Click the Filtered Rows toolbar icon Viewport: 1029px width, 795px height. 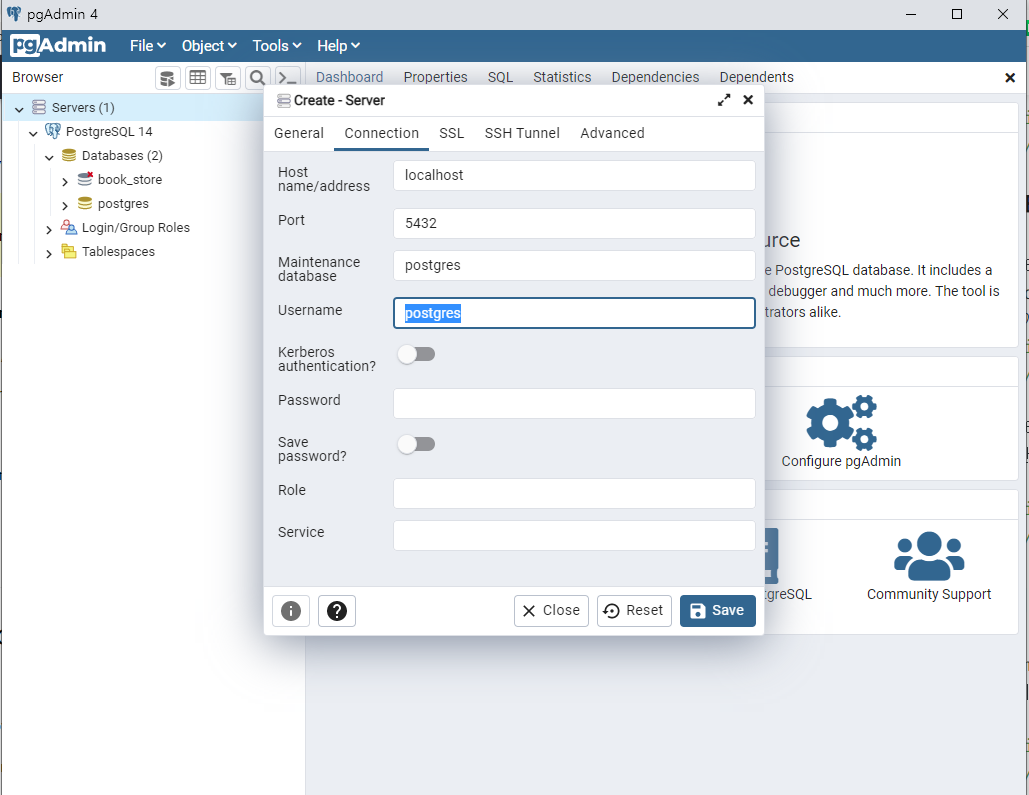[228, 78]
